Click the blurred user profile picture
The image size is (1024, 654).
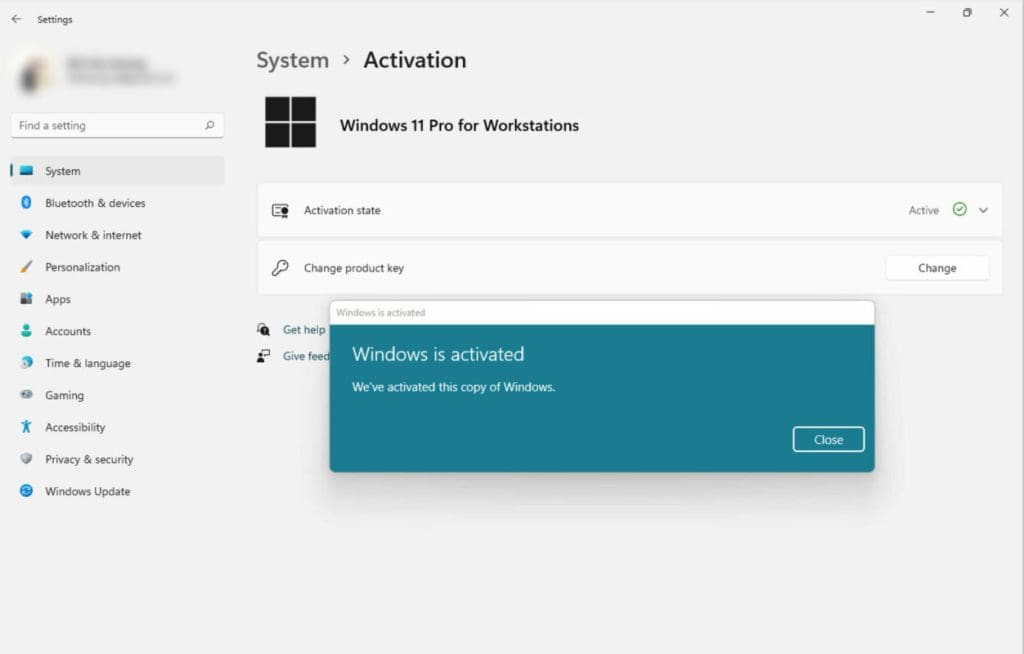pyautogui.click(x=34, y=73)
